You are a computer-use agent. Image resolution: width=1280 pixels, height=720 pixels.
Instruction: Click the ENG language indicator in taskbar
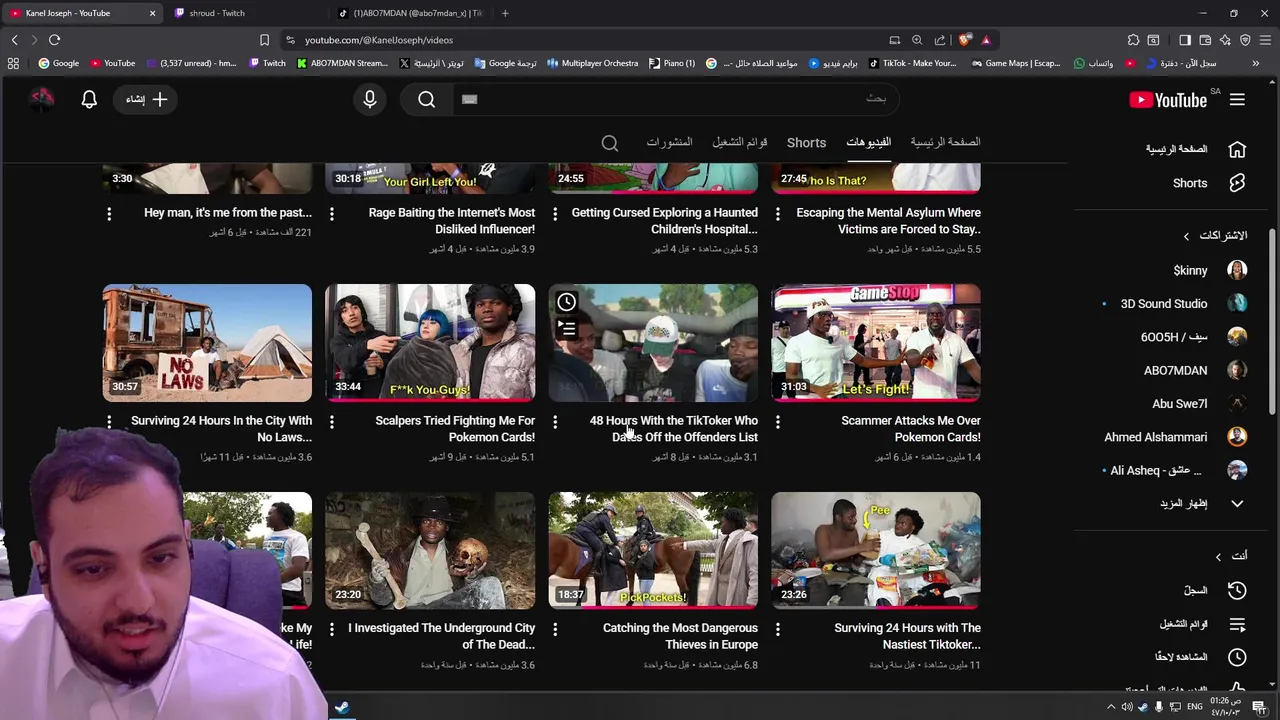1194,707
